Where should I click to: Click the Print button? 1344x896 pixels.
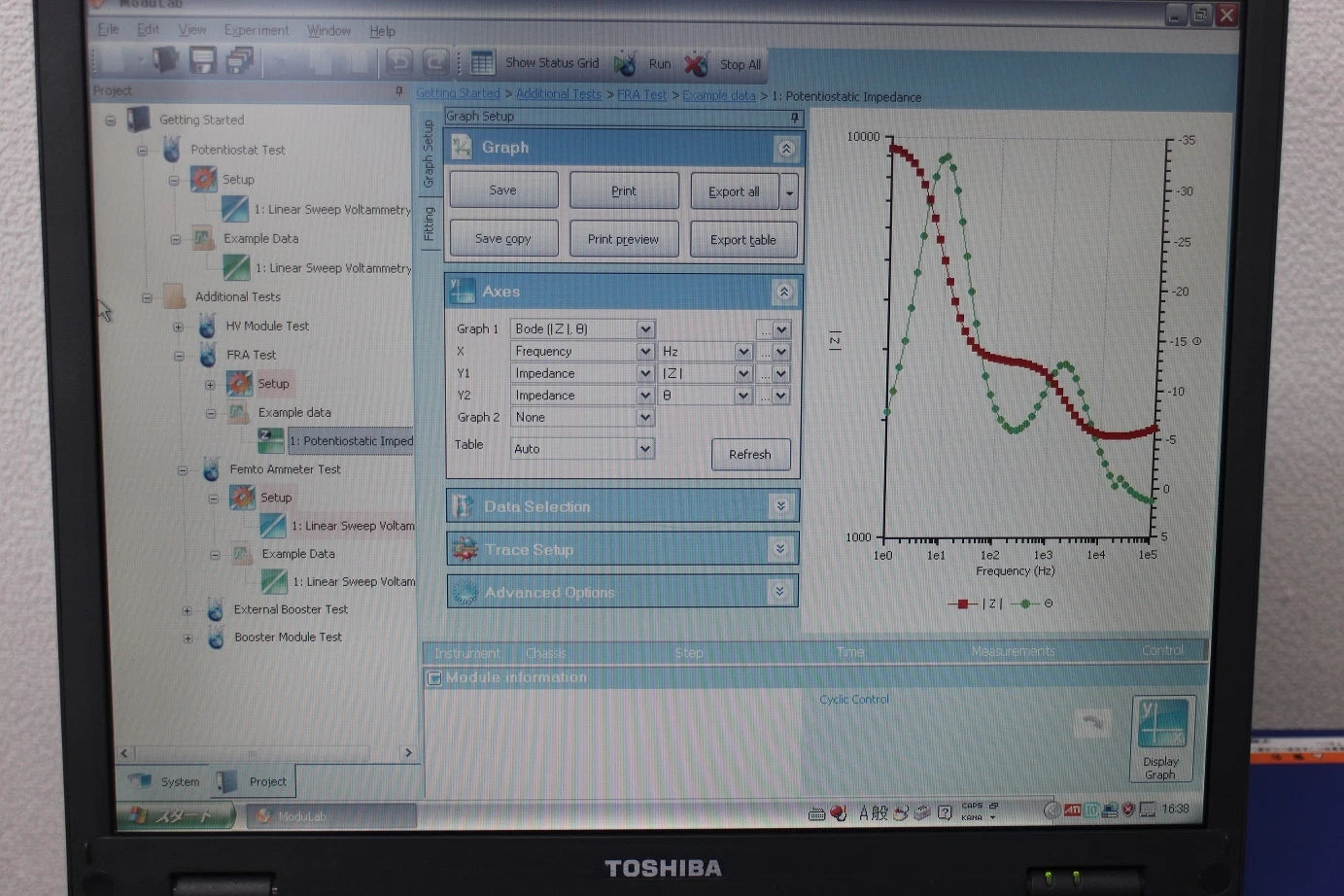(624, 190)
